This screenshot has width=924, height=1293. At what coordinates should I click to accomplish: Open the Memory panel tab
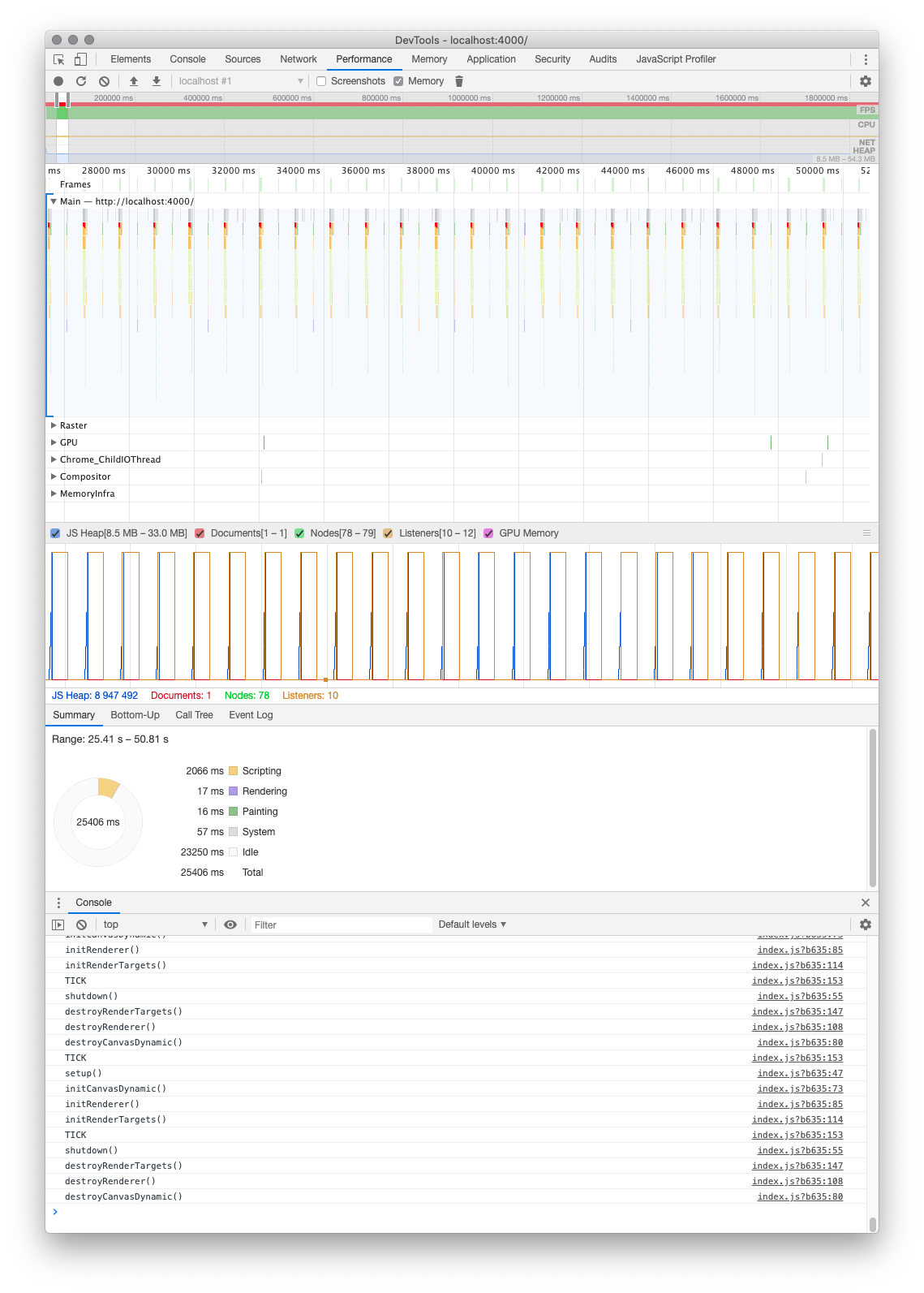coord(429,59)
